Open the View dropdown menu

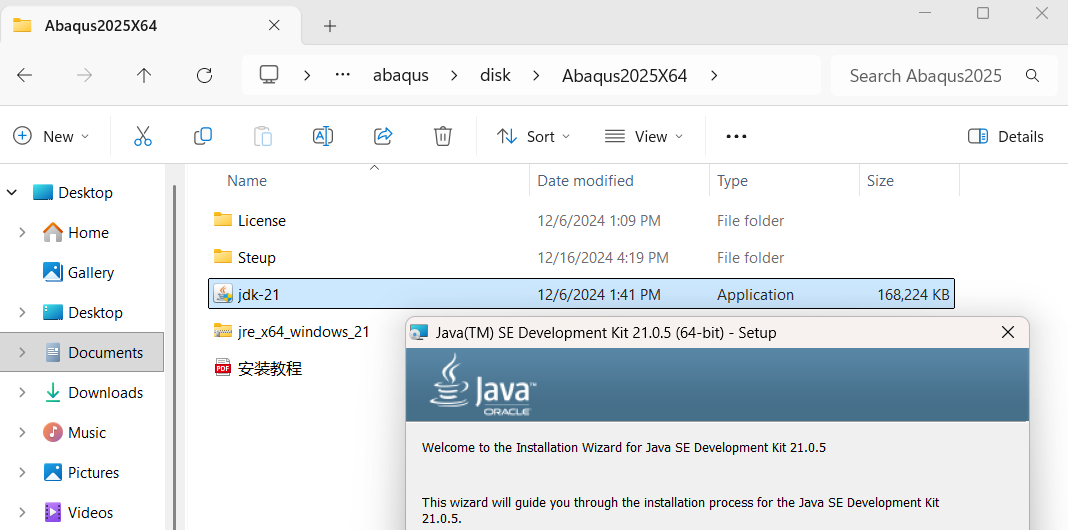[644, 136]
